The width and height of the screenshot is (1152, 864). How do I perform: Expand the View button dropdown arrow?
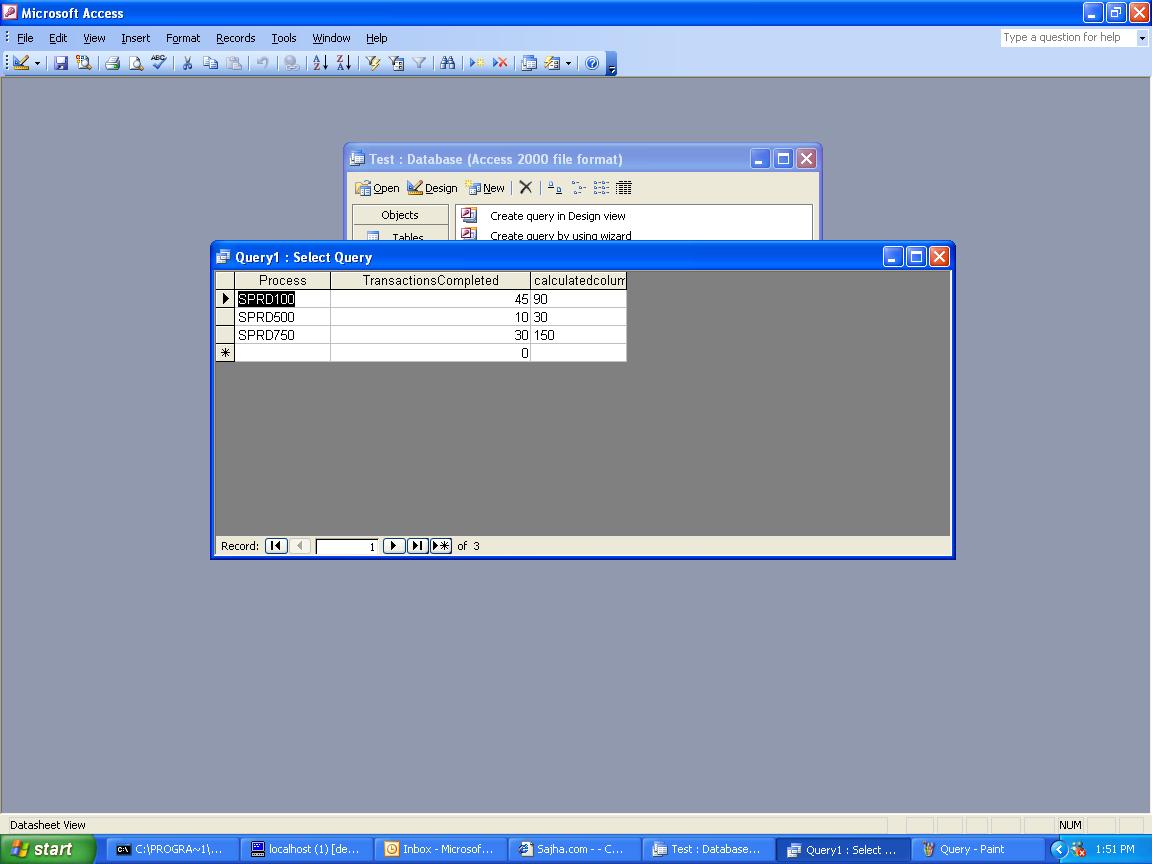[38, 63]
